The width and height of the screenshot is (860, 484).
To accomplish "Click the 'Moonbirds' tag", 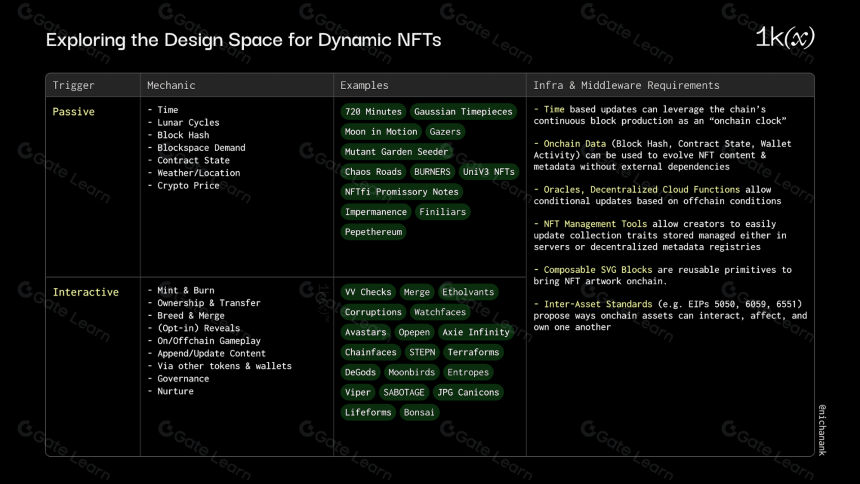I will (x=411, y=372).
